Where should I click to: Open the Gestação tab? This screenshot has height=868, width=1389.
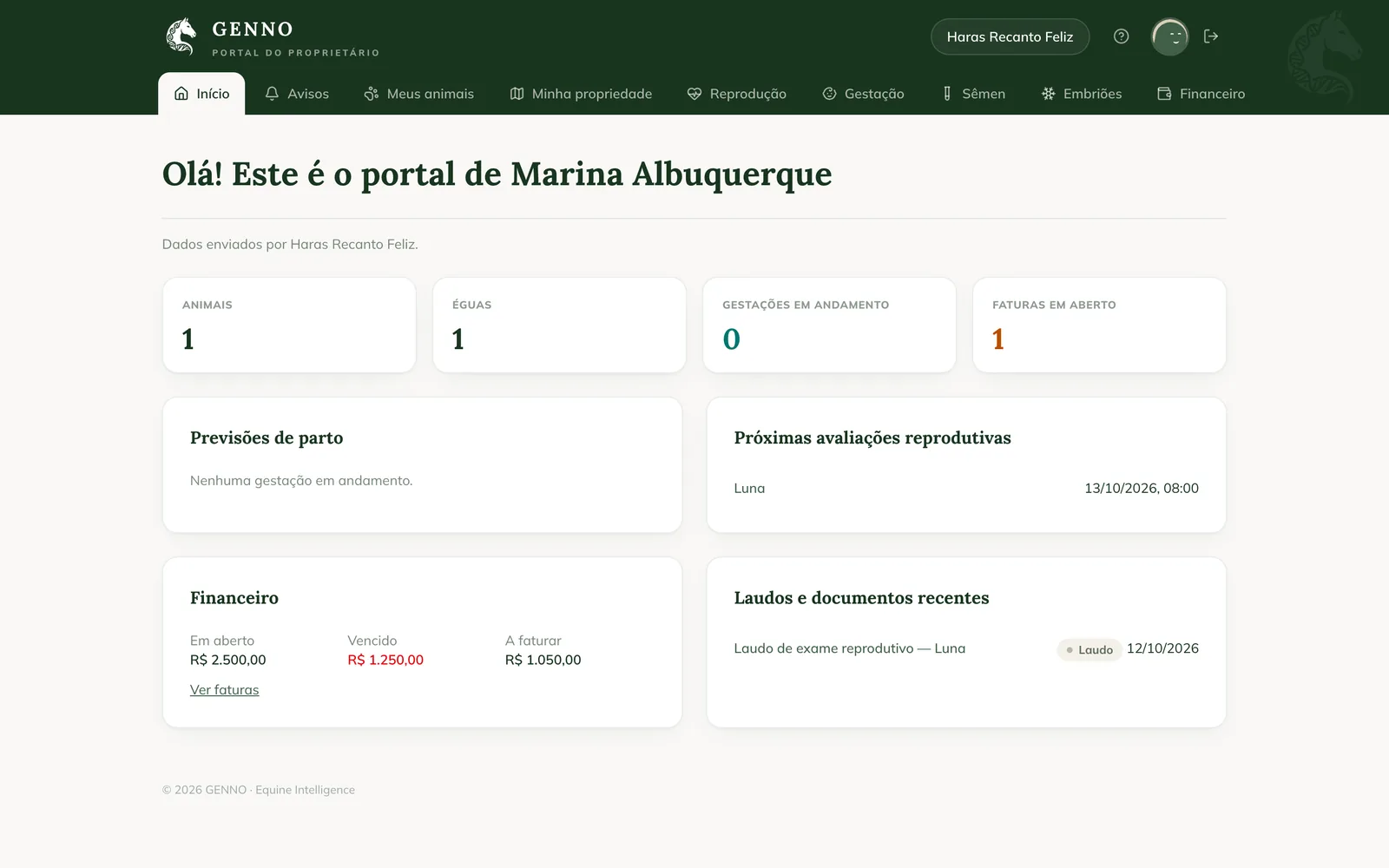click(864, 94)
